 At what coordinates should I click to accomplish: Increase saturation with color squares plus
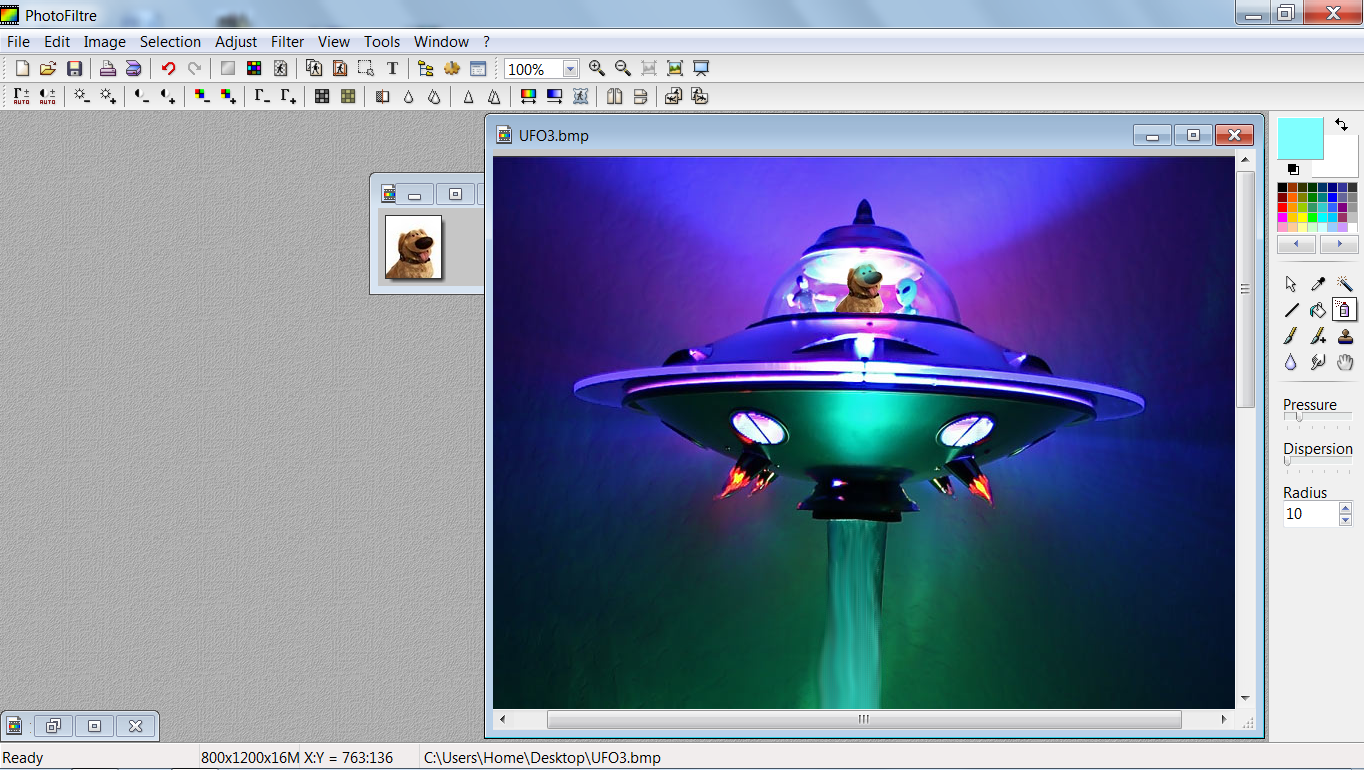(228, 96)
